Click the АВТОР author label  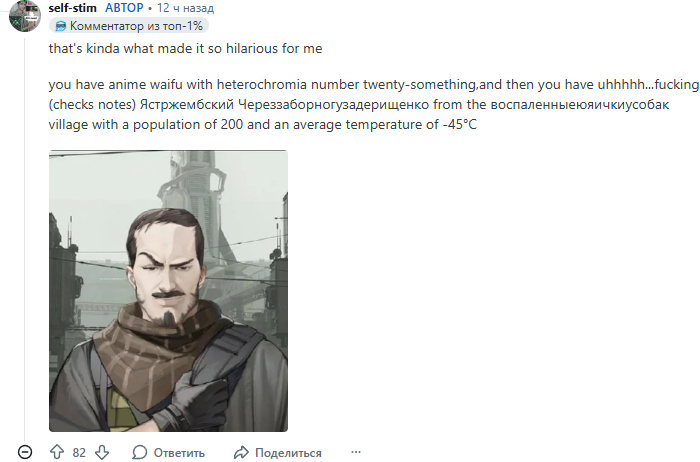pyautogui.click(x=124, y=8)
